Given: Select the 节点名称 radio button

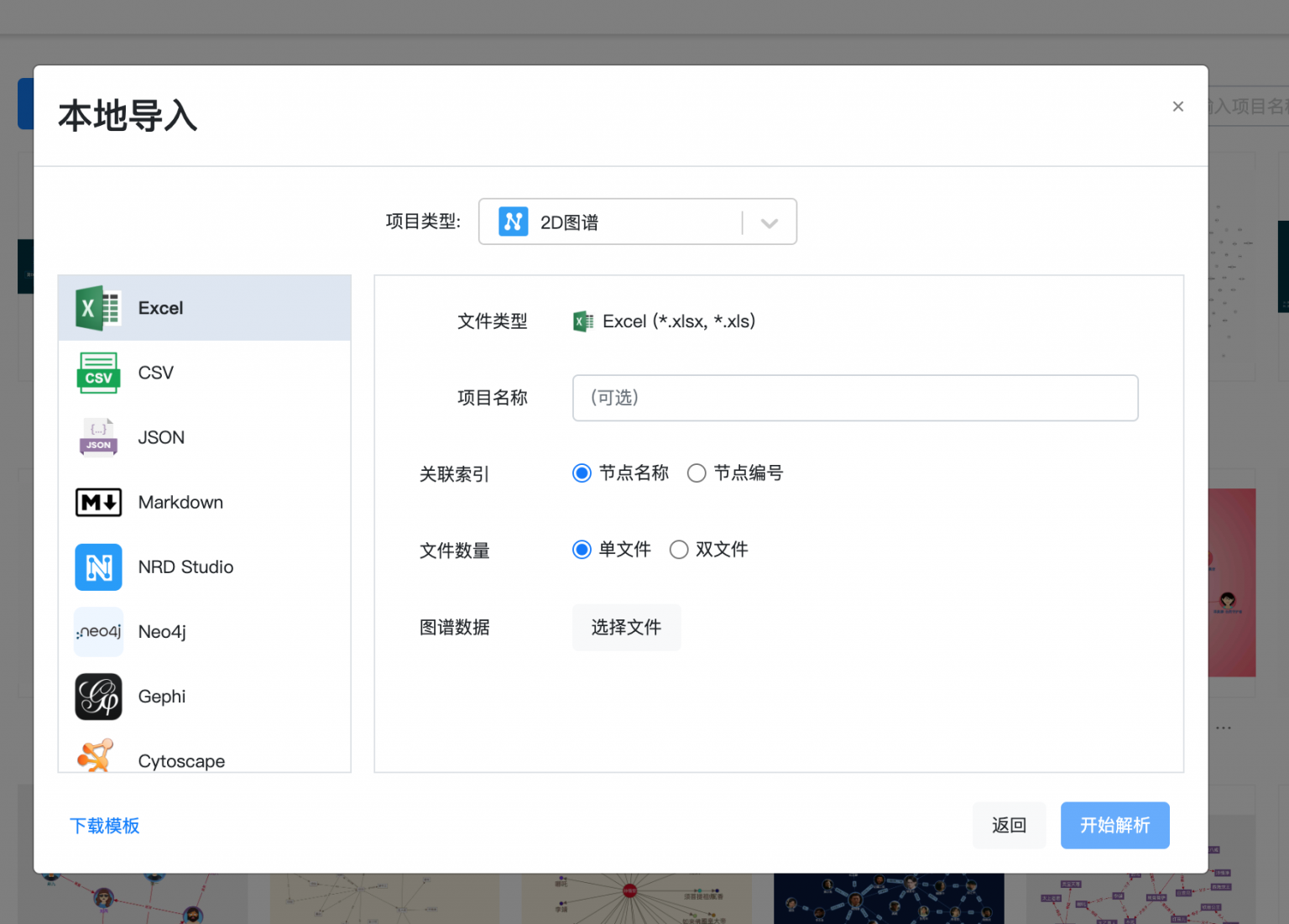Looking at the screenshot, I should [582, 472].
